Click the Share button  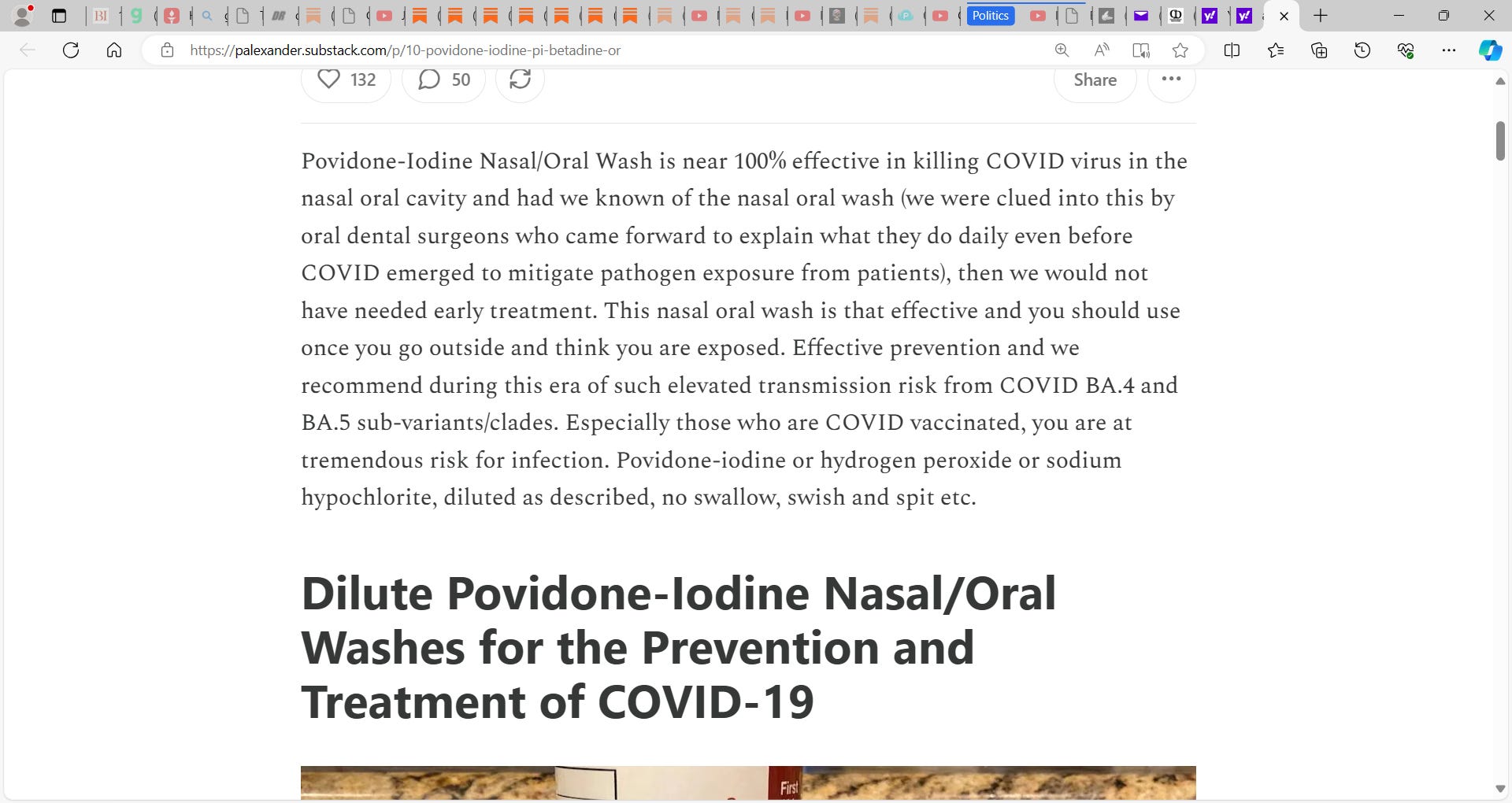(1095, 80)
